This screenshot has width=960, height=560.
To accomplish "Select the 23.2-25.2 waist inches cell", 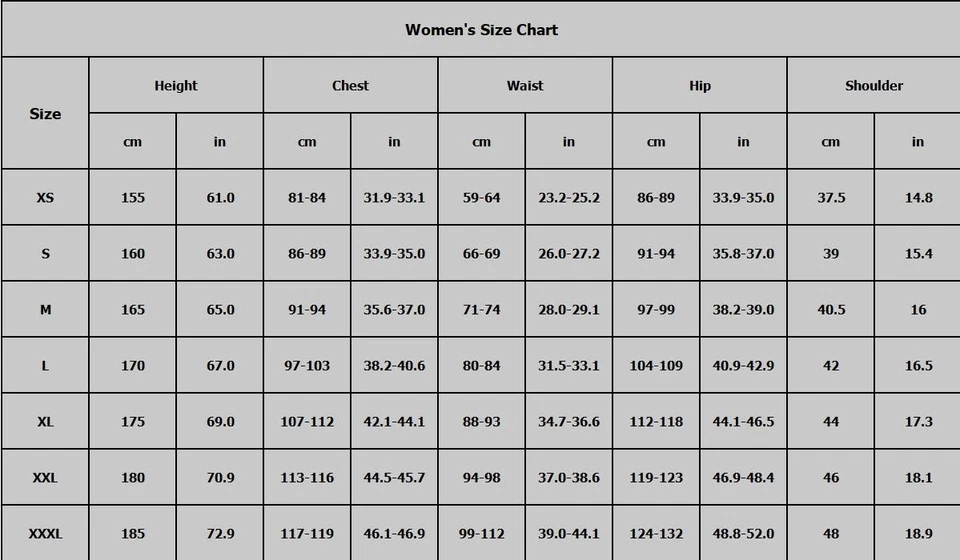I will [x=569, y=198].
